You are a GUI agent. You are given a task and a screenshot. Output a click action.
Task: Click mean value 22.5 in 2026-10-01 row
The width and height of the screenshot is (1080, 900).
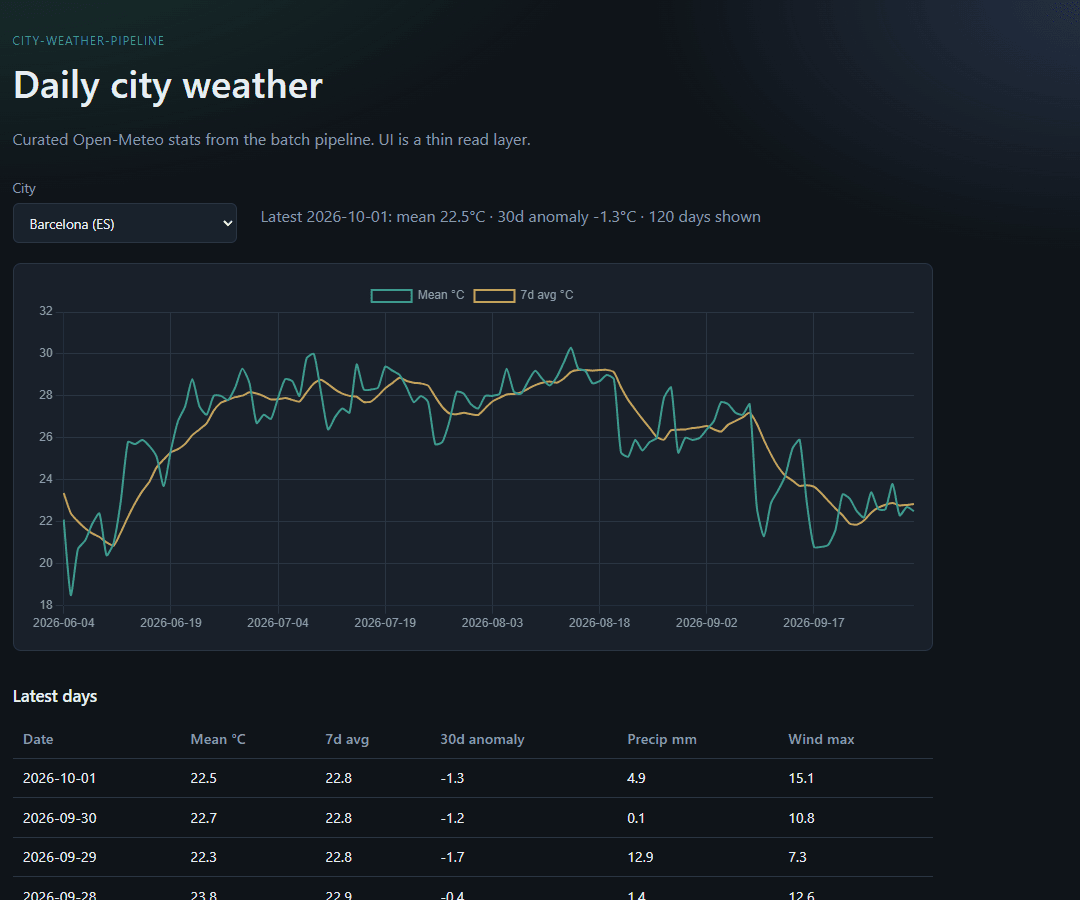[x=203, y=778]
